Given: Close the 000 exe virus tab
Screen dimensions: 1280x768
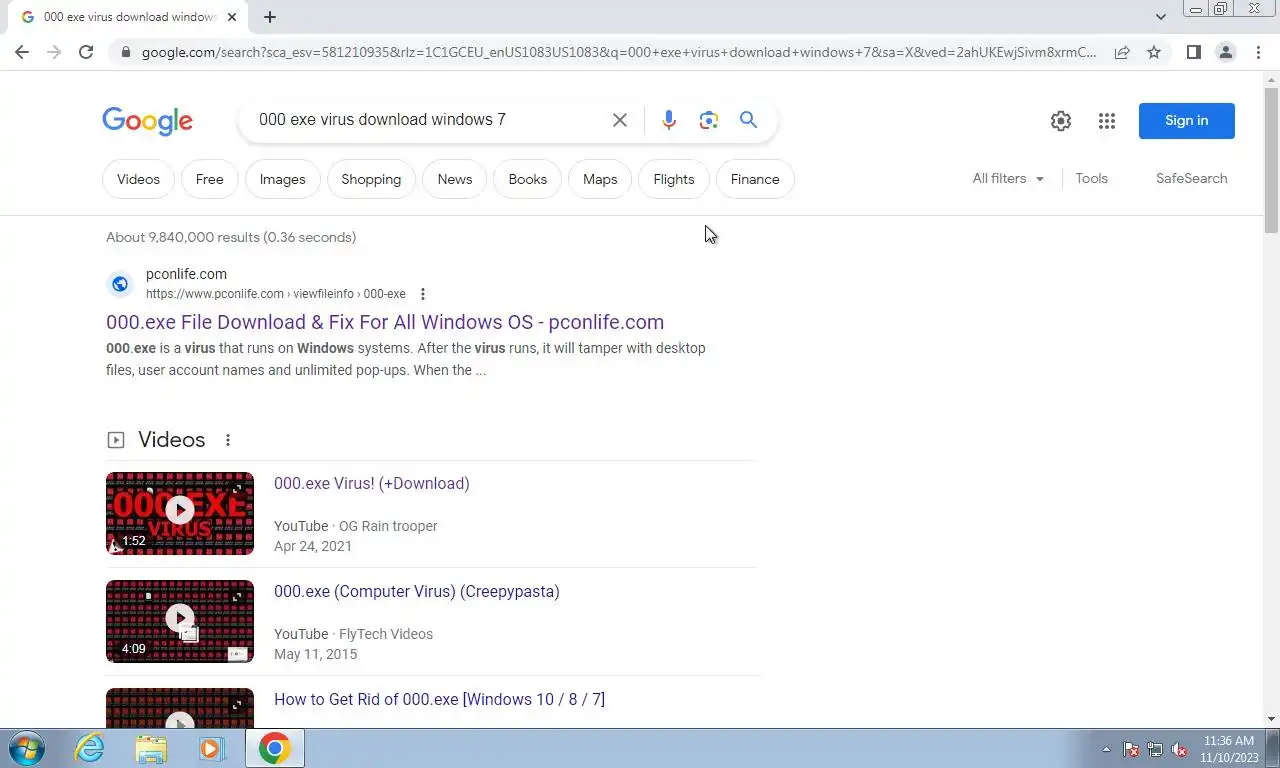Looking at the screenshot, I should (232, 17).
